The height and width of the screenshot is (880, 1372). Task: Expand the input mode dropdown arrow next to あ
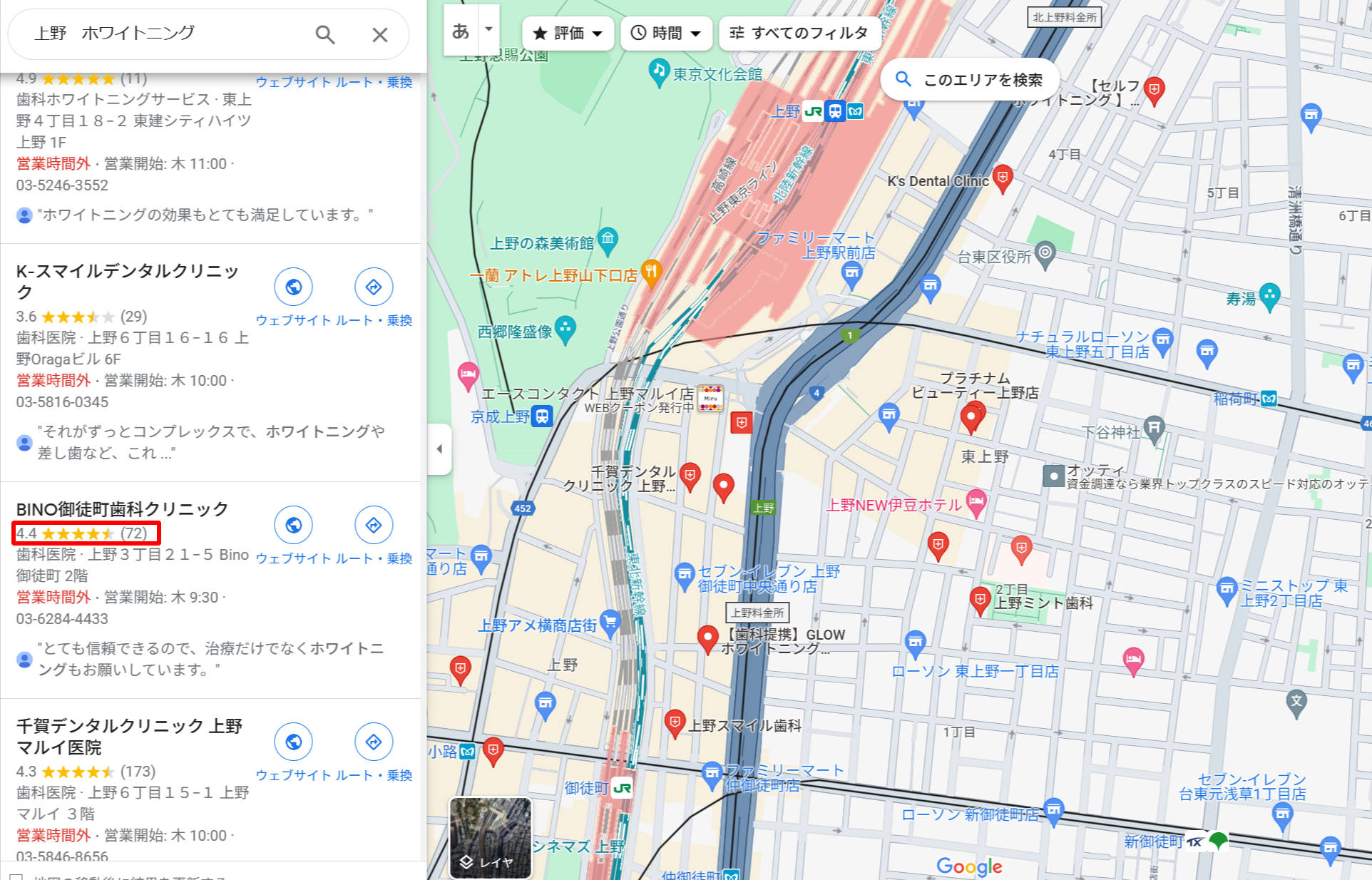[x=489, y=29]
